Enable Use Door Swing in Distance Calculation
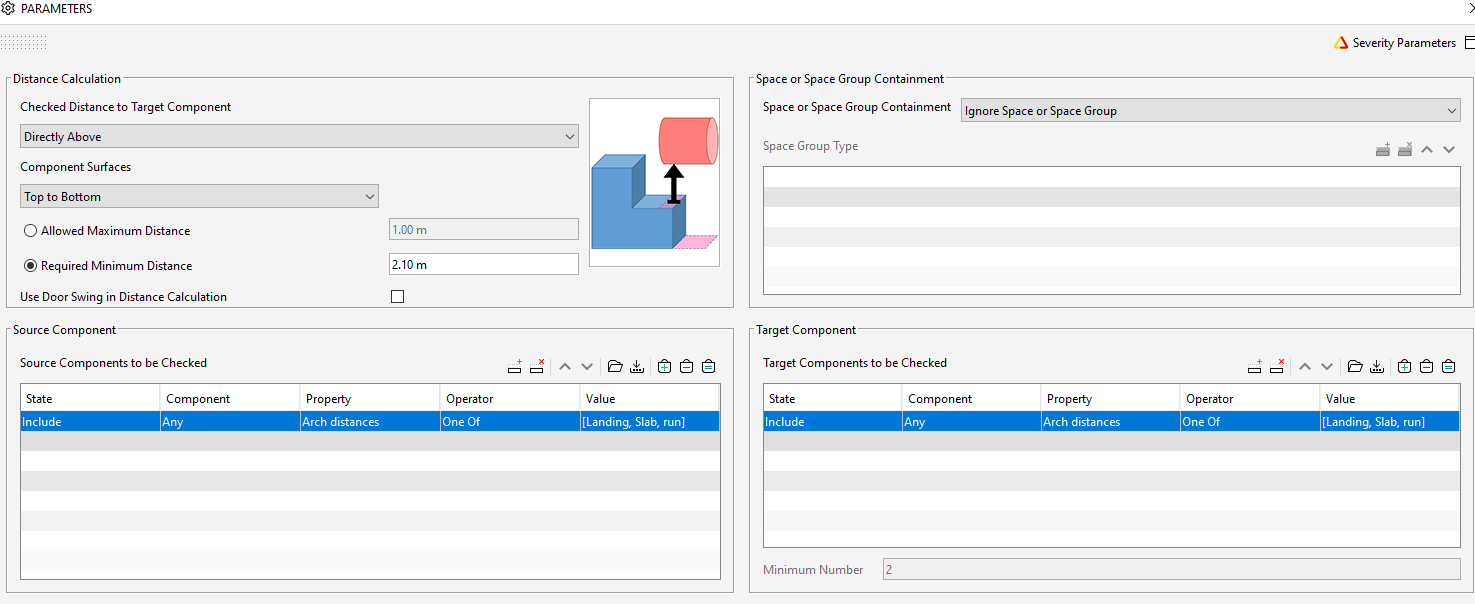This screenshot has height=604, width=1475. [397, 297]
